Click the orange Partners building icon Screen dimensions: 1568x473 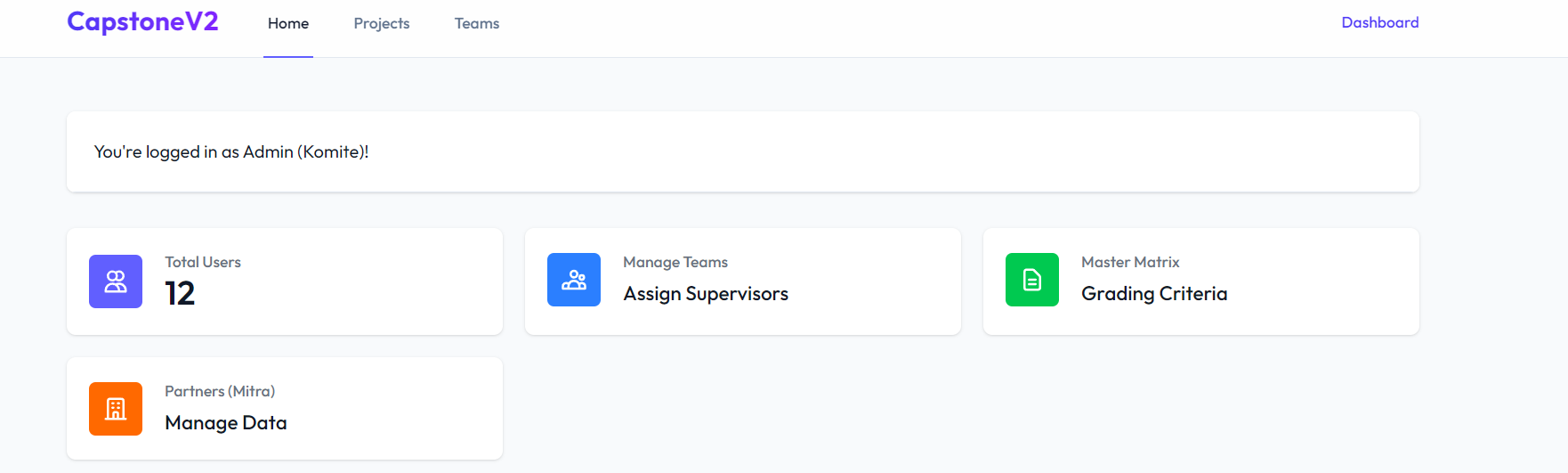pos(116,409)
